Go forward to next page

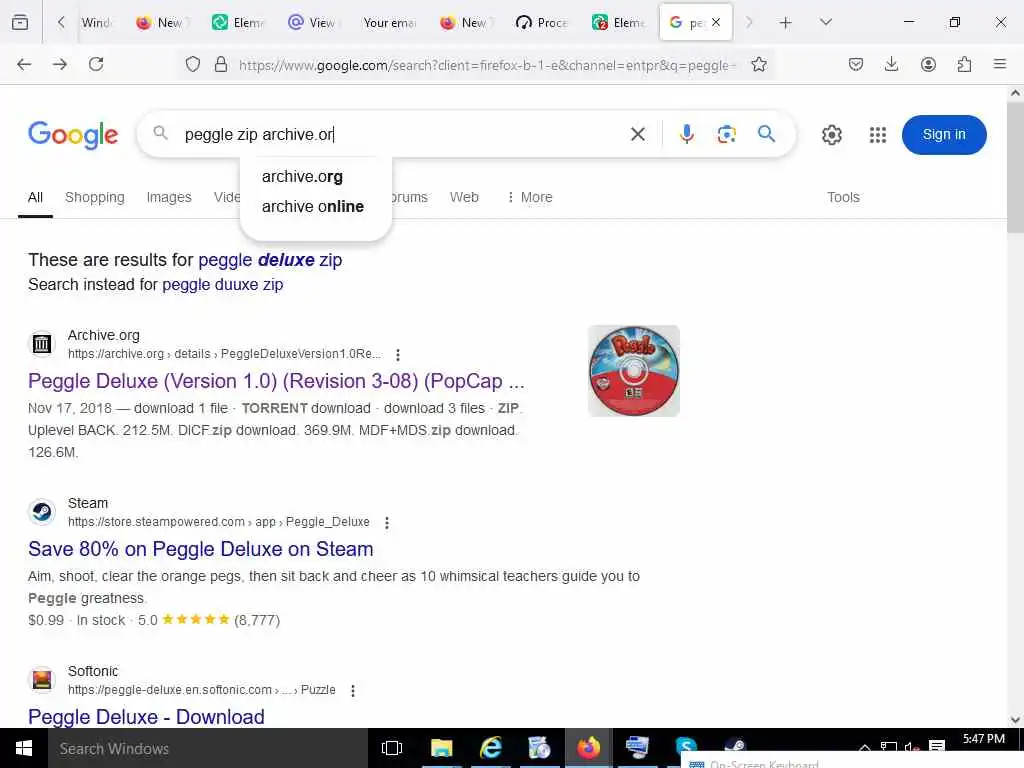click(x=60, y=64)
